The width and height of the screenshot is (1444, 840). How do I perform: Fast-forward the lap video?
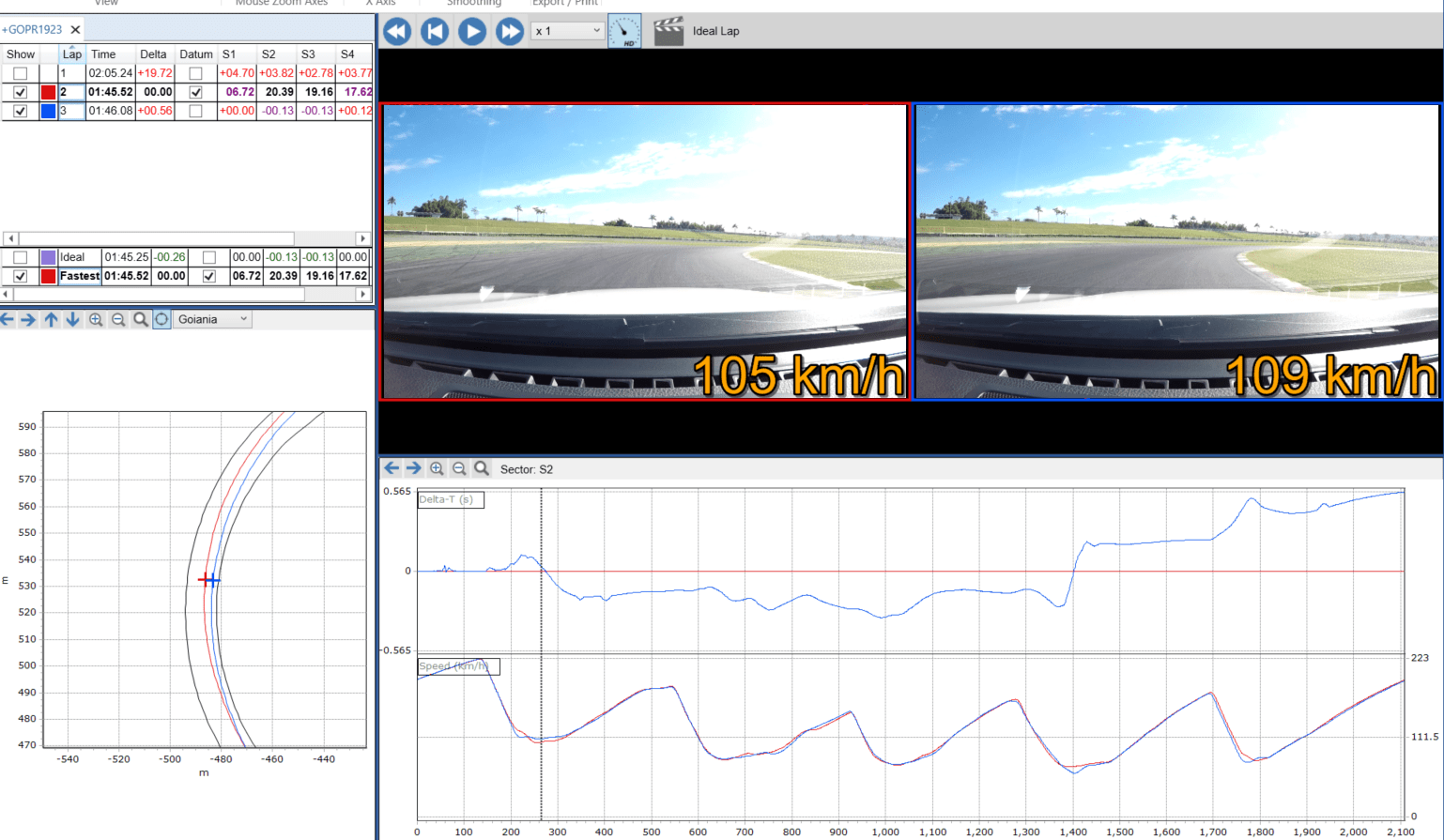tap(510, 31)
